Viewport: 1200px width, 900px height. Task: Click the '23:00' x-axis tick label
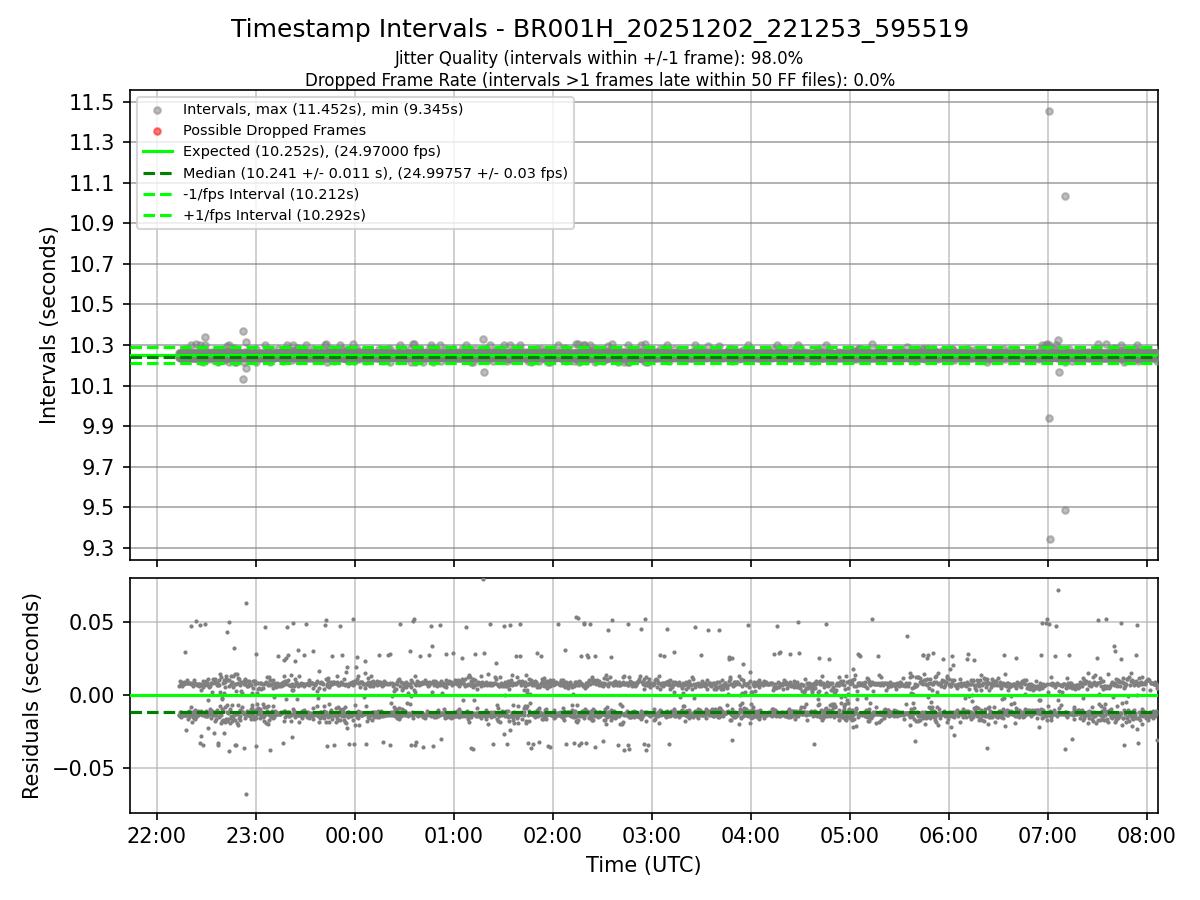(255, 835)
